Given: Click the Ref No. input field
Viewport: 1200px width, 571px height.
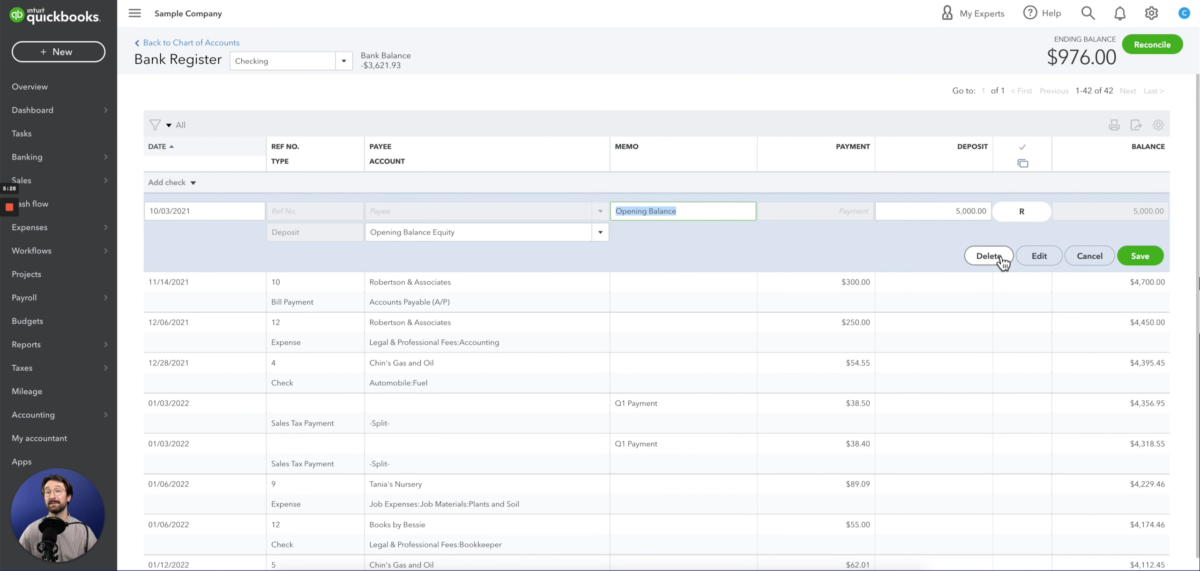Looking at the screenshot, I should pos(315,211).
